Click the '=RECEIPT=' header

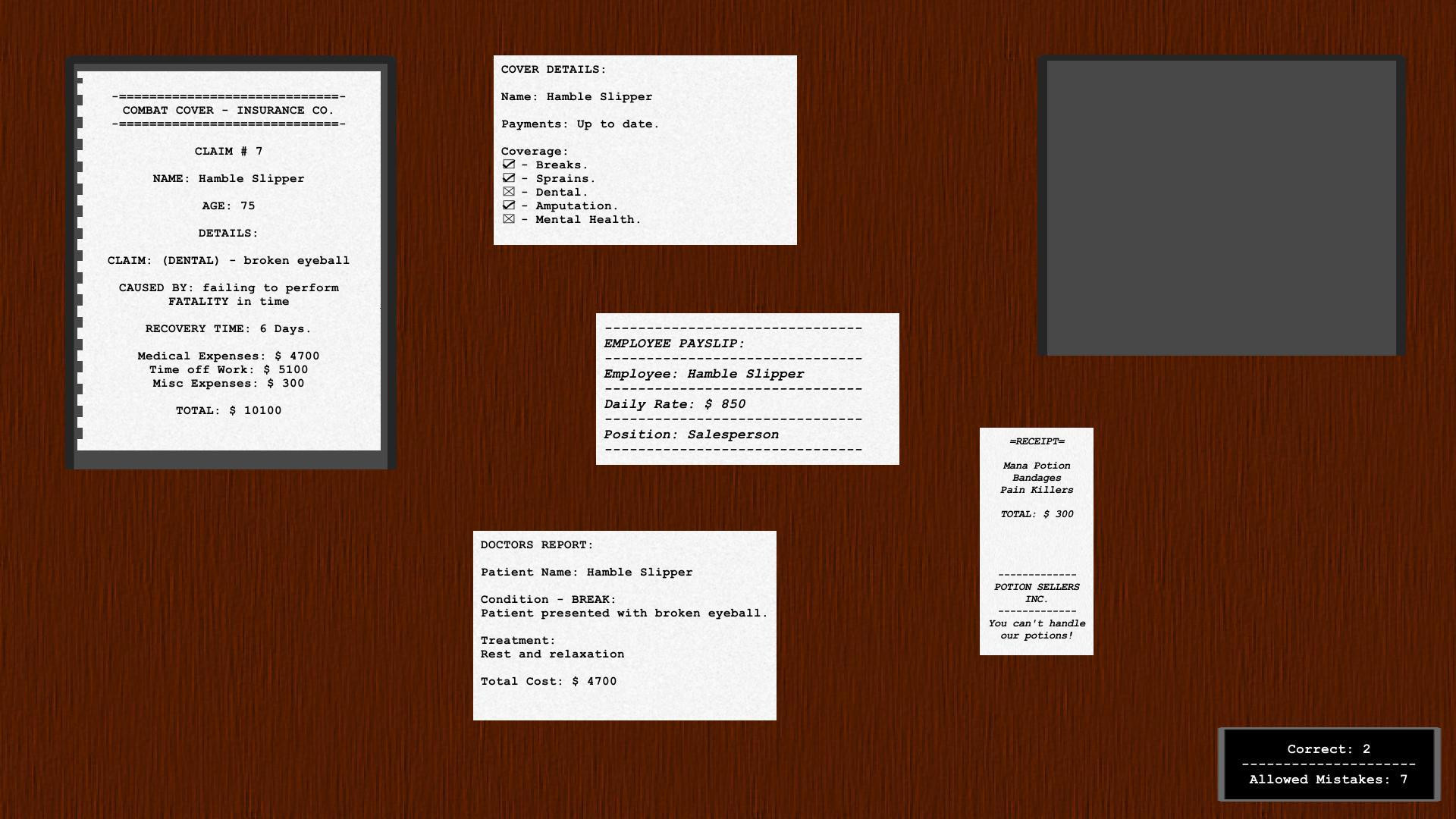(1037, 441)
